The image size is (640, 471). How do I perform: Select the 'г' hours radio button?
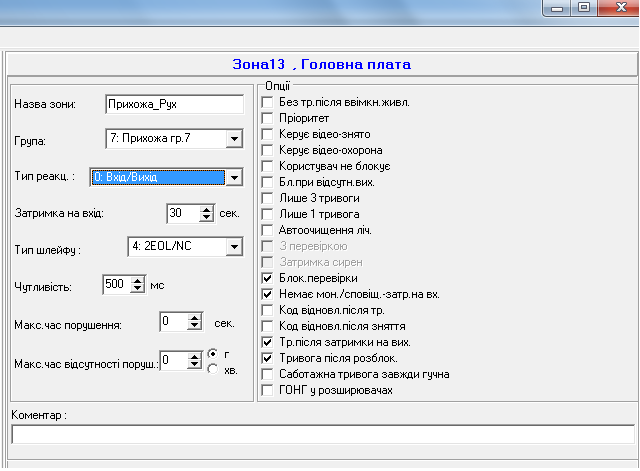click(212, 354)
